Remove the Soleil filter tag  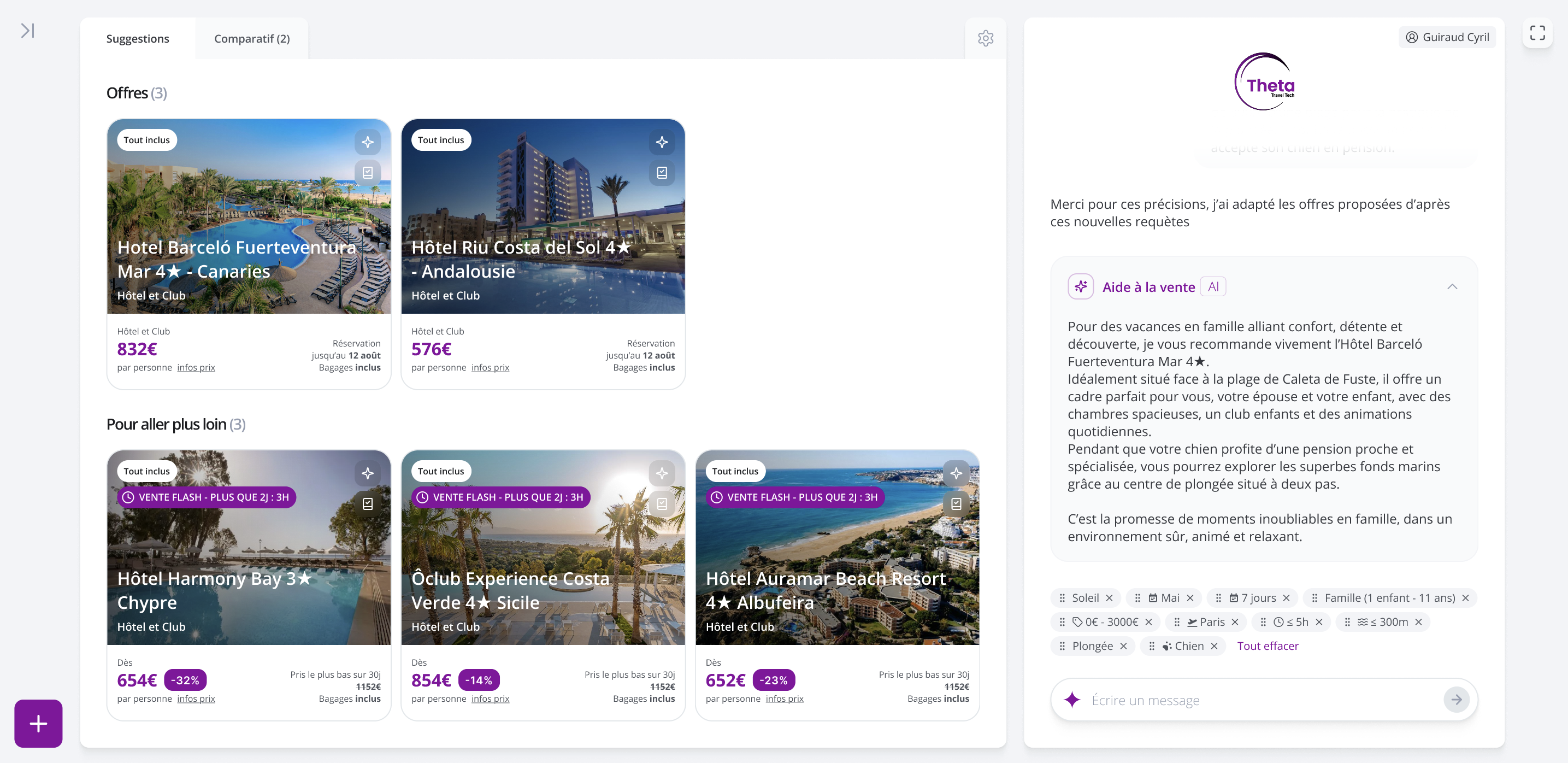[x=1110, y=598]
